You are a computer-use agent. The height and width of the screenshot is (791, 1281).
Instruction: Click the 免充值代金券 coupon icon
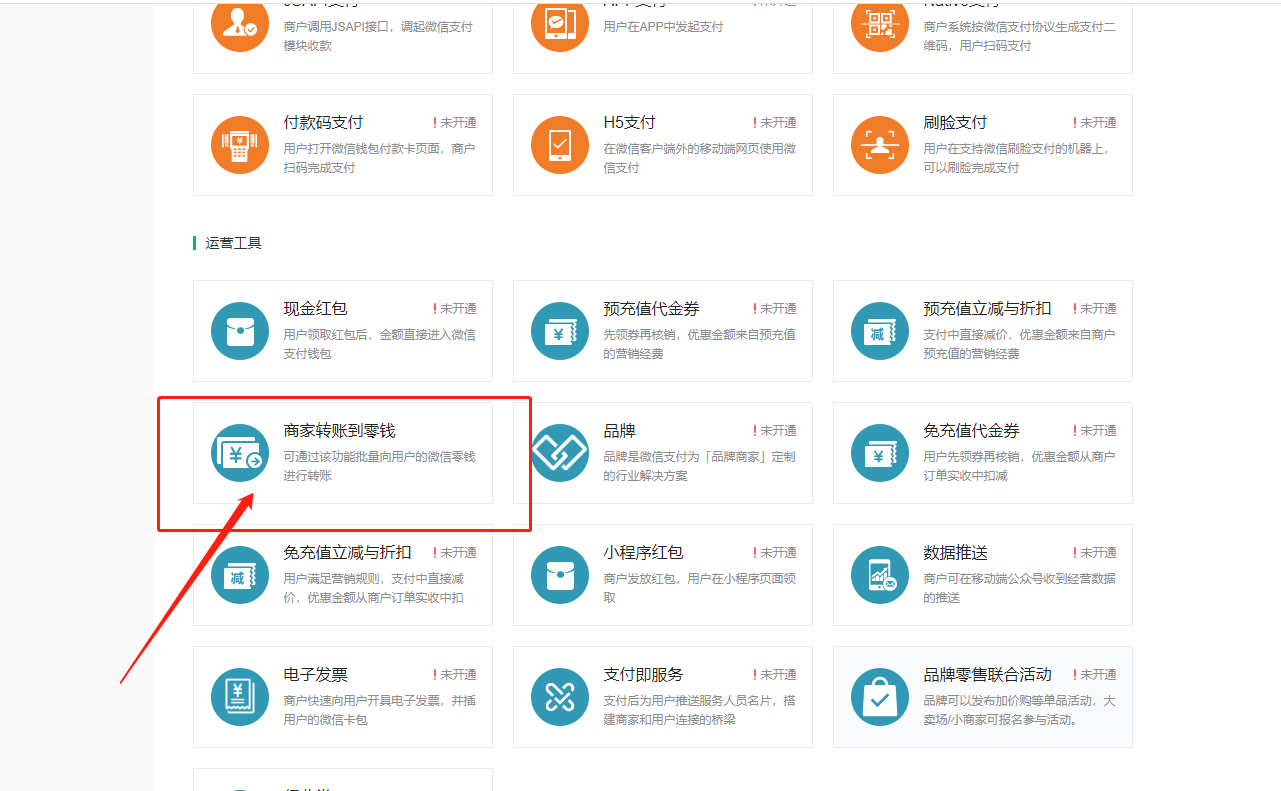click(880, 453)
